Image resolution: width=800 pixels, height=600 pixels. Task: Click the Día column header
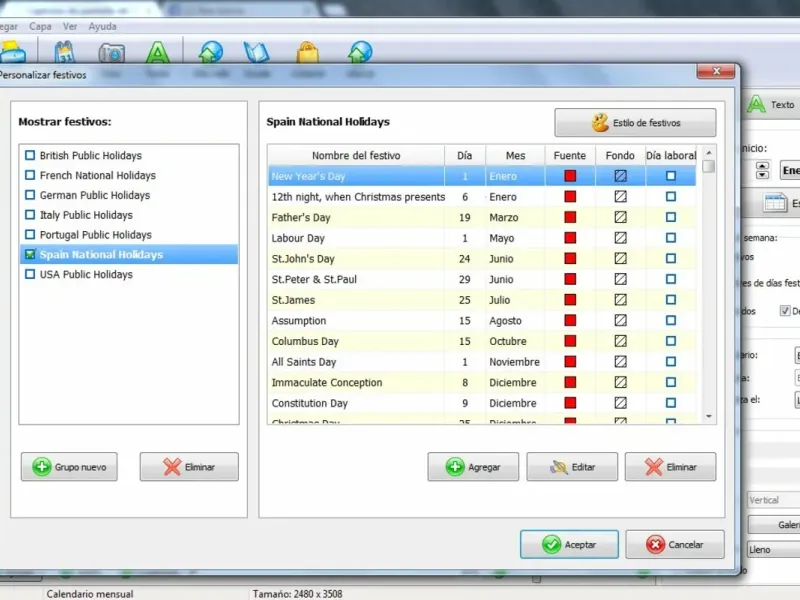click(465, 156)
